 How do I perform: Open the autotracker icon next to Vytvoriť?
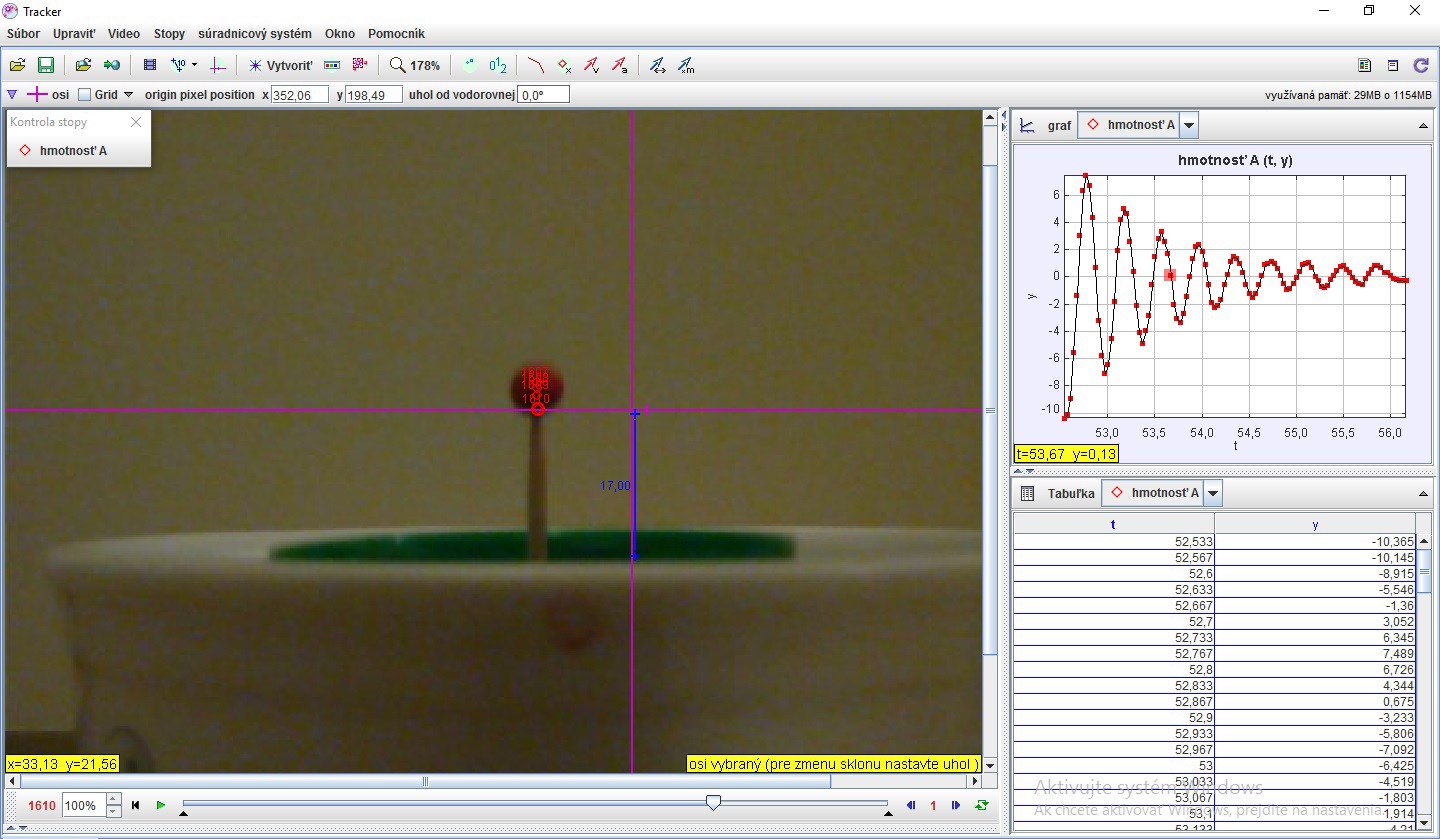pyautogui.click(x=358, y=65)
